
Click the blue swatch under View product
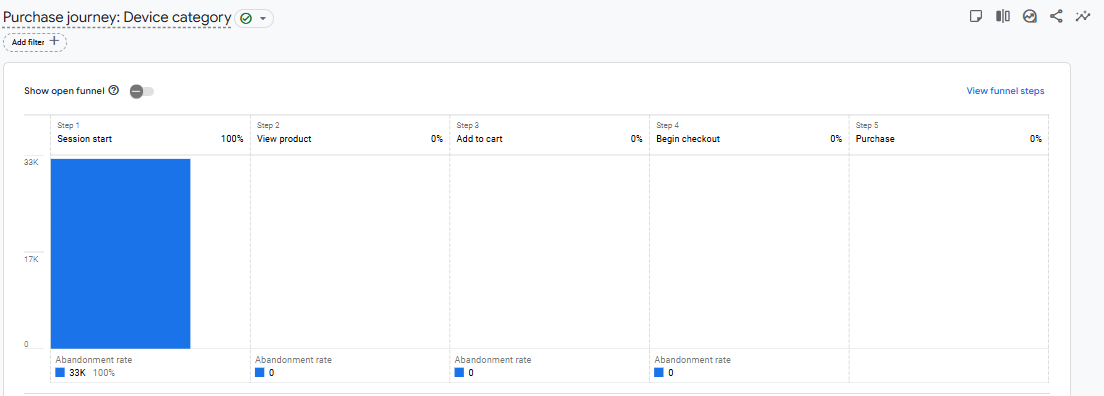(x=260, y=372)
